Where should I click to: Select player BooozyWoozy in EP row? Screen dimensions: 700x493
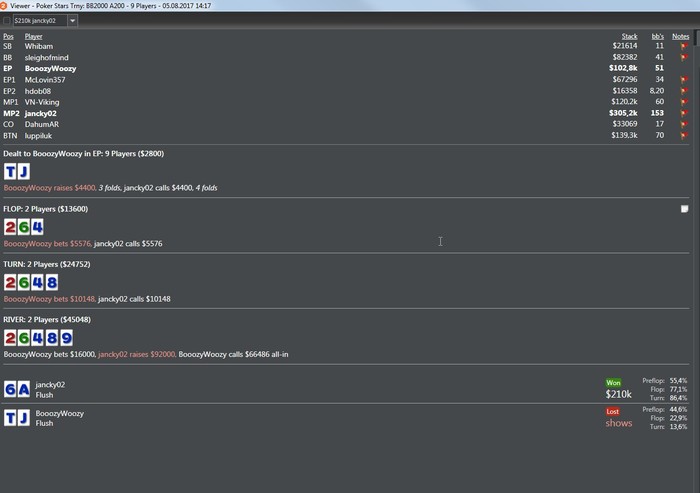point(50,68)
